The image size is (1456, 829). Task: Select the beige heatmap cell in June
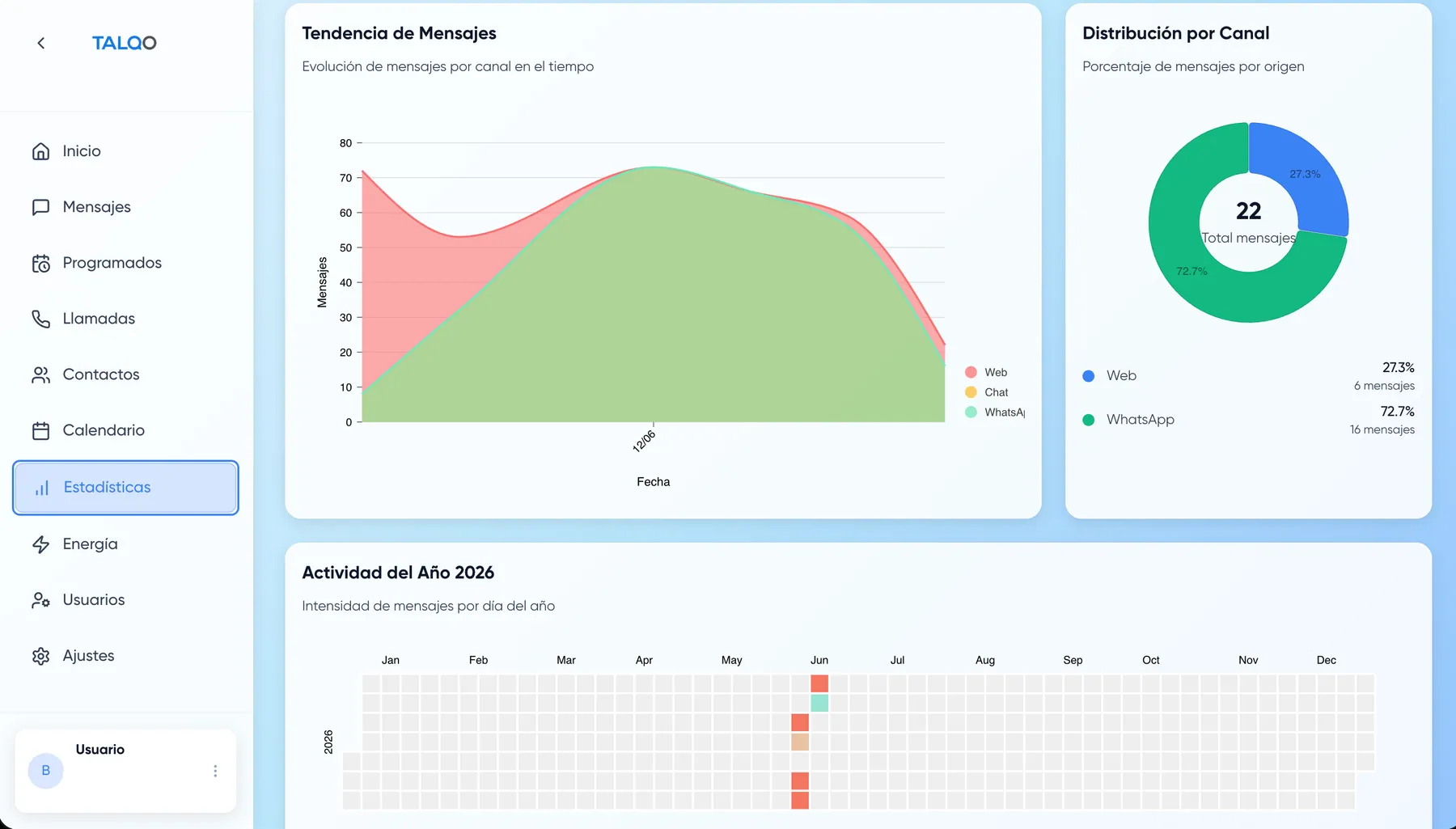pyautogui.click(x=800, y=742)
